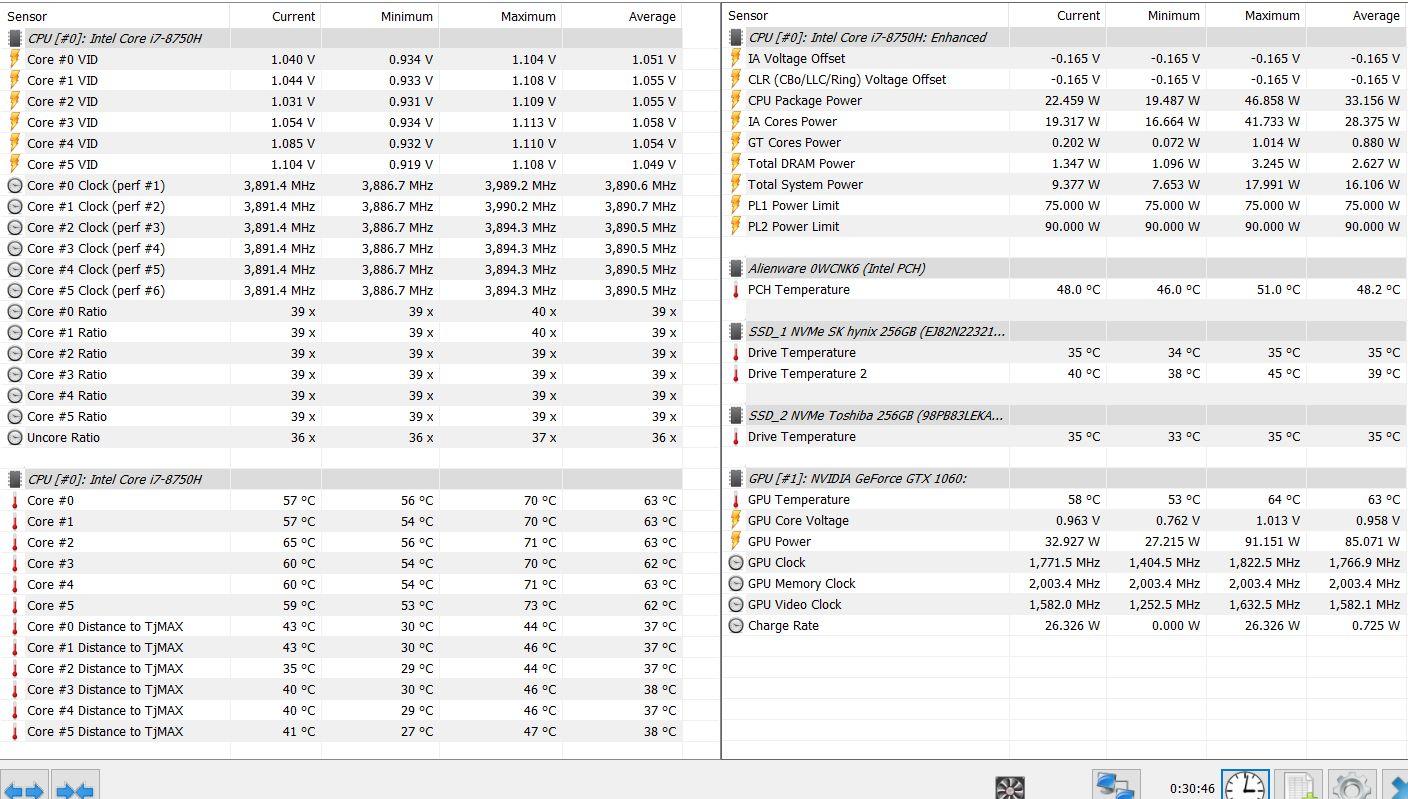Collapse the GPU [#1] NVIDIA GeForce GTX 1060 group
Screen dimensions: 1408x799
point(736,478)
